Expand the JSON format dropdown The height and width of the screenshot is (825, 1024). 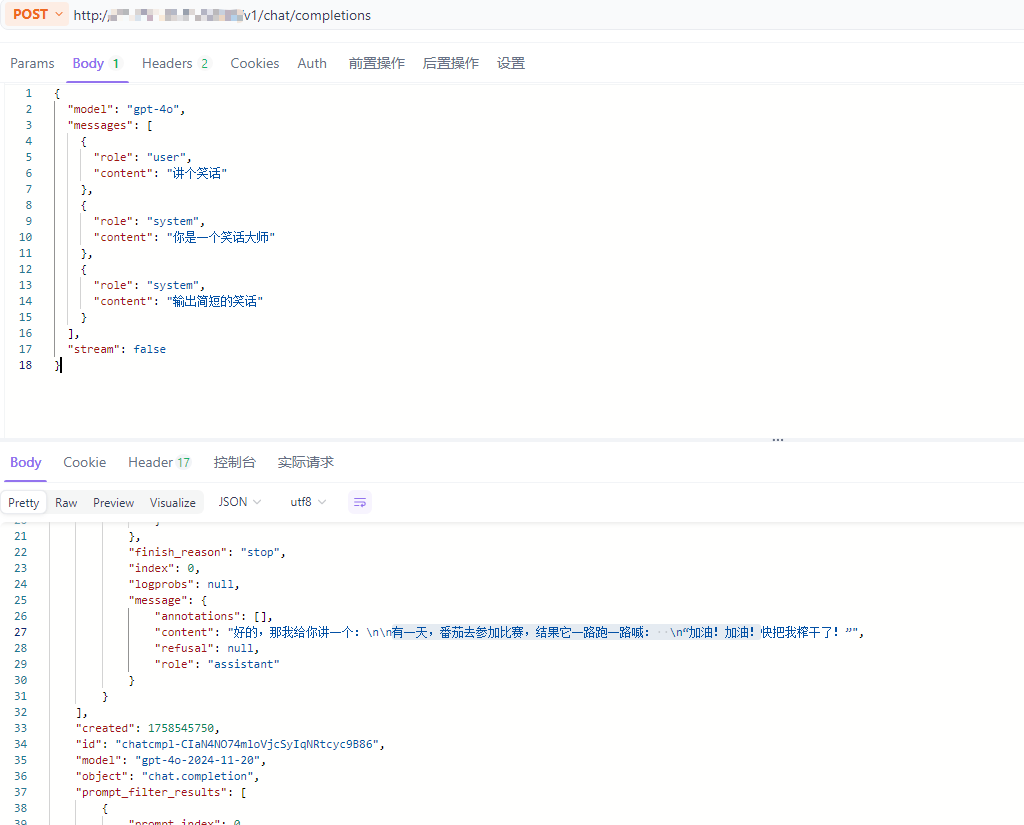(x=240, y=502)
